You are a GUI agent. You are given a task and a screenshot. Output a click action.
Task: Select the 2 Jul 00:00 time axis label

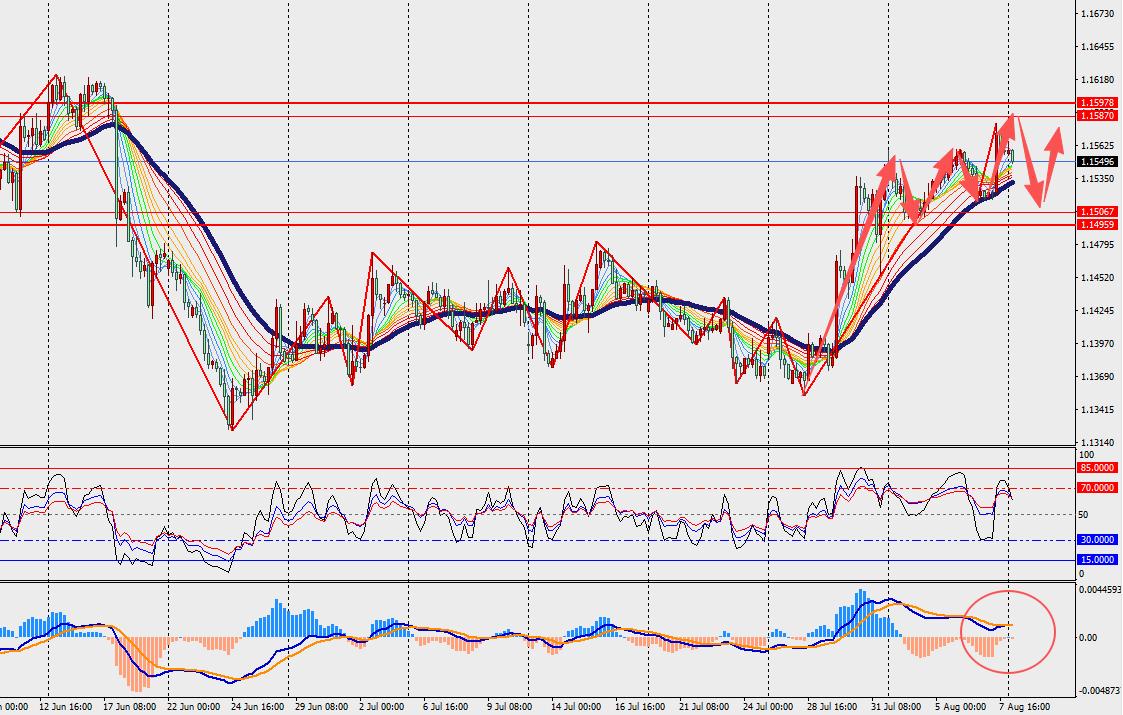[x=382, y=707]
